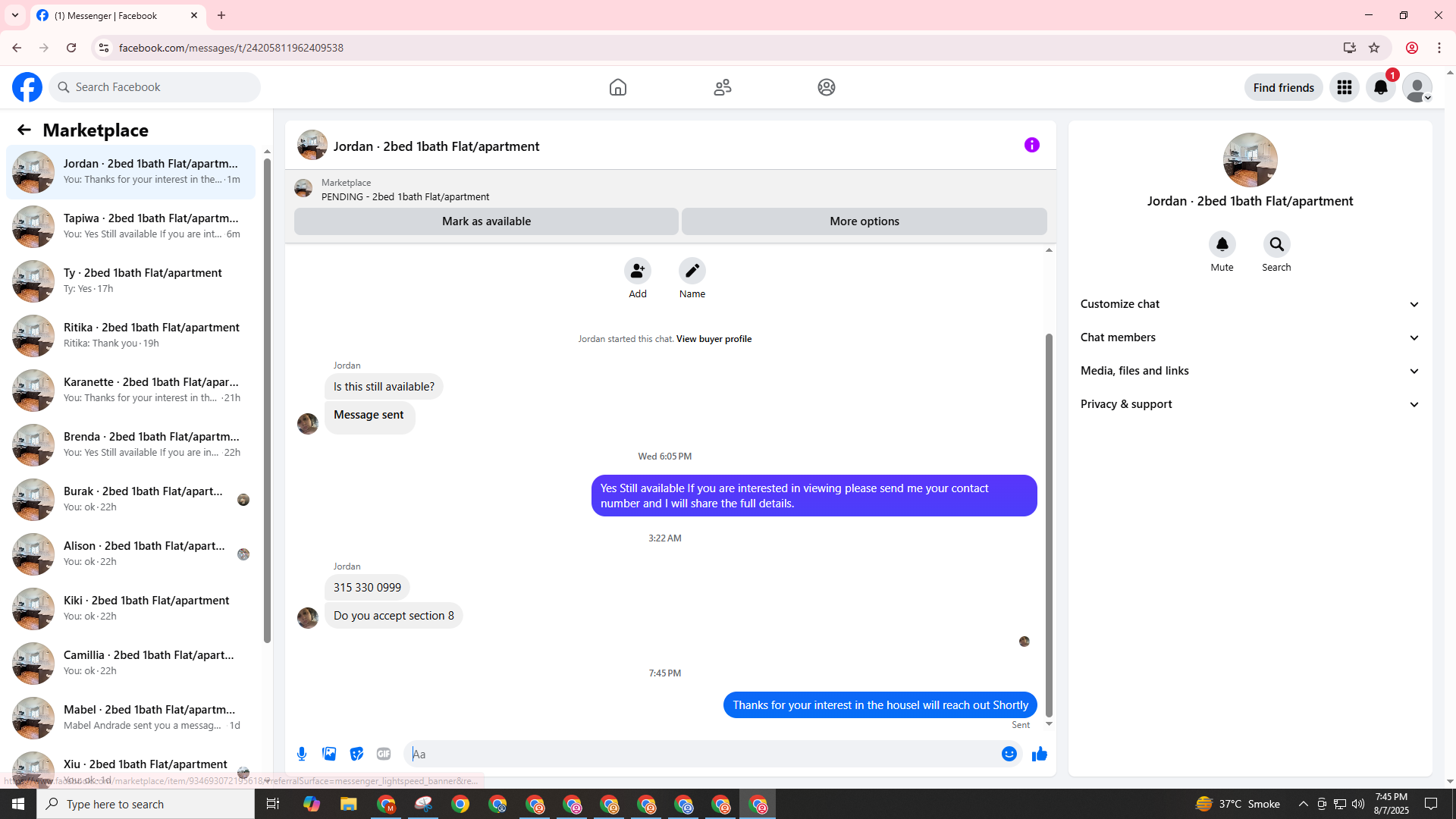The height and width of the screenshot is (819, 1456).
Task: View site information icon in address bar
Action: coord(104,48)
